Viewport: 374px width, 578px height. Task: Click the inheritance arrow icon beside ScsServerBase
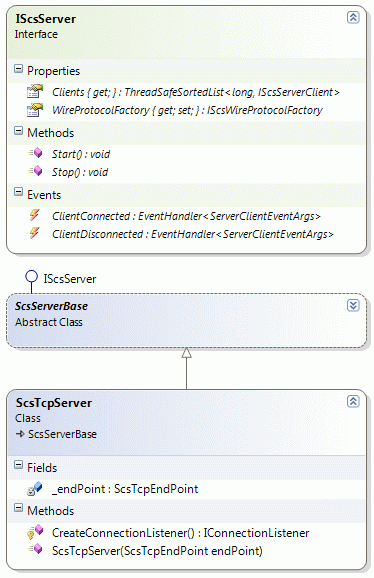pyautogui.click(x=20, y=434)
